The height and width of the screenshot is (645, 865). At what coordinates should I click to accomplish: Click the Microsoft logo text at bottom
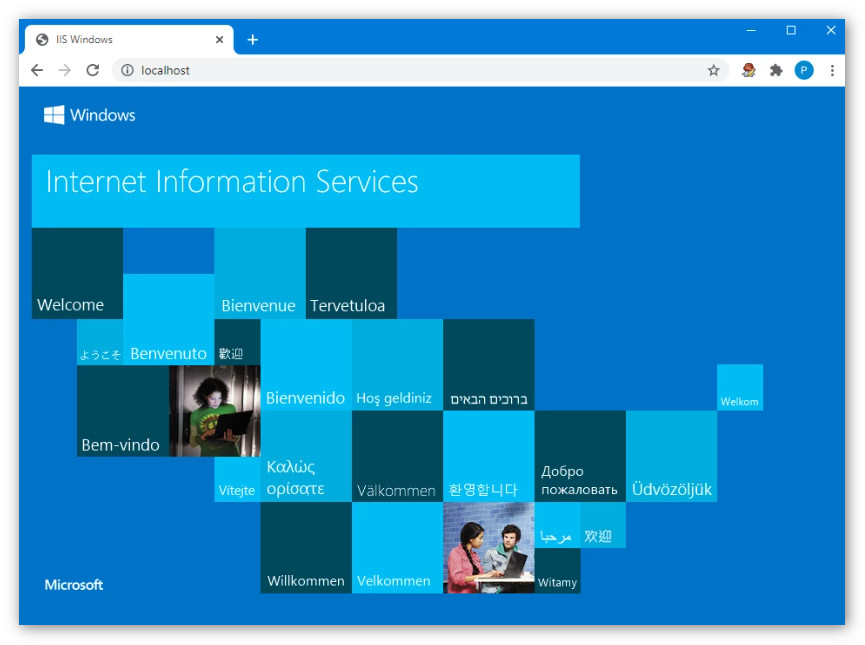pos(74,584)
